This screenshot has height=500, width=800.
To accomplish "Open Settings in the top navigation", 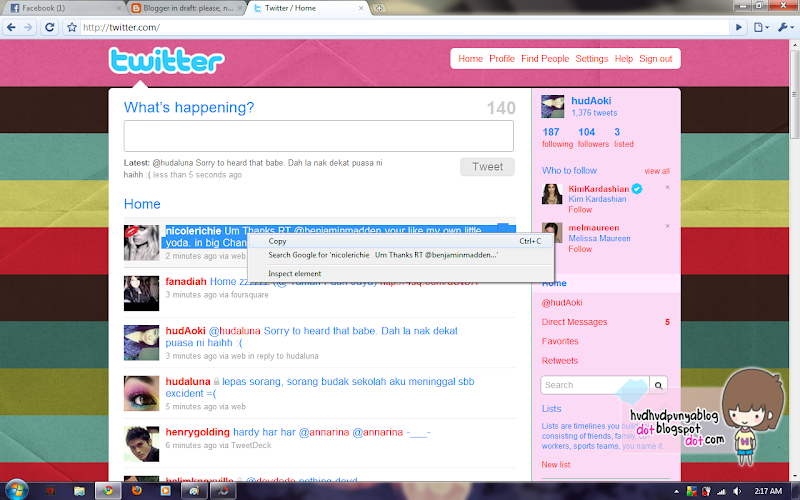I will 592,59.
